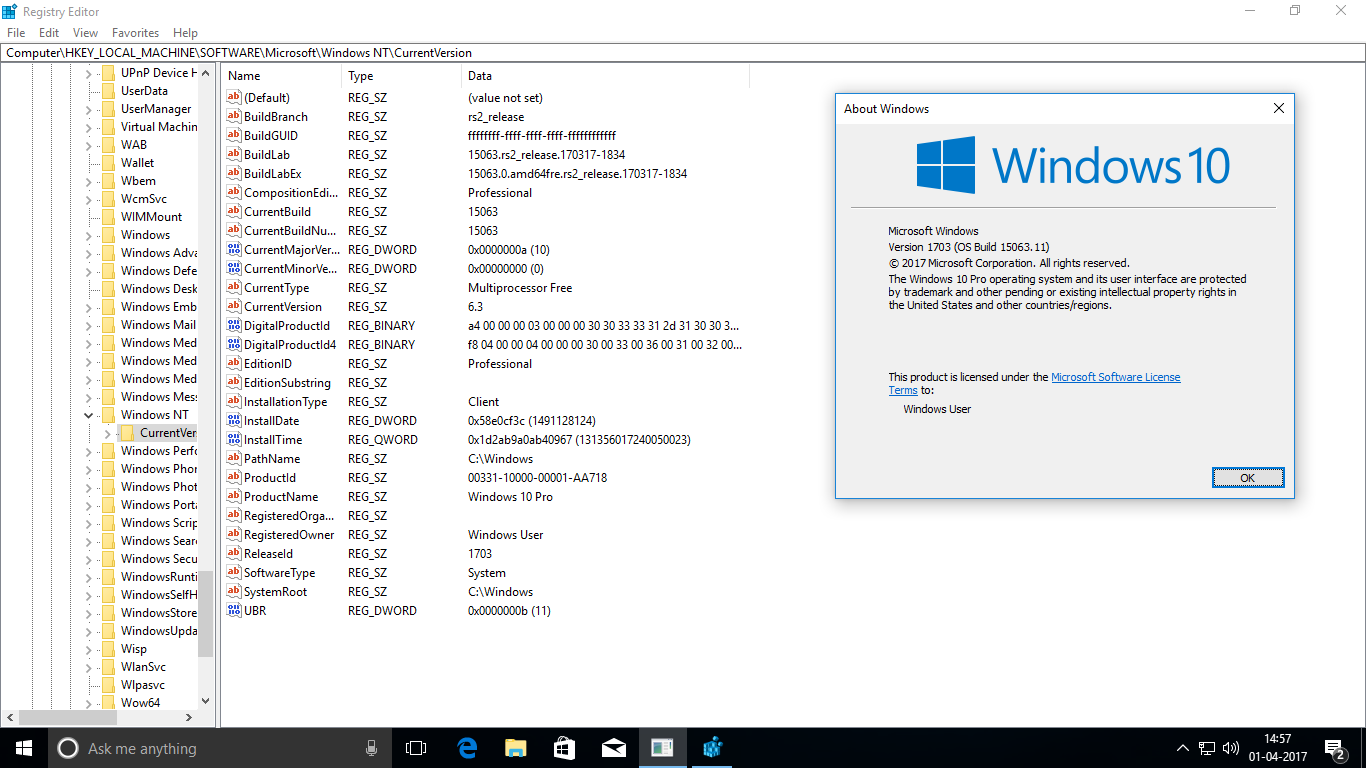Select the RegisteredOwner value name
Viewport: 1366px width, 768px height.
(288, 535)
